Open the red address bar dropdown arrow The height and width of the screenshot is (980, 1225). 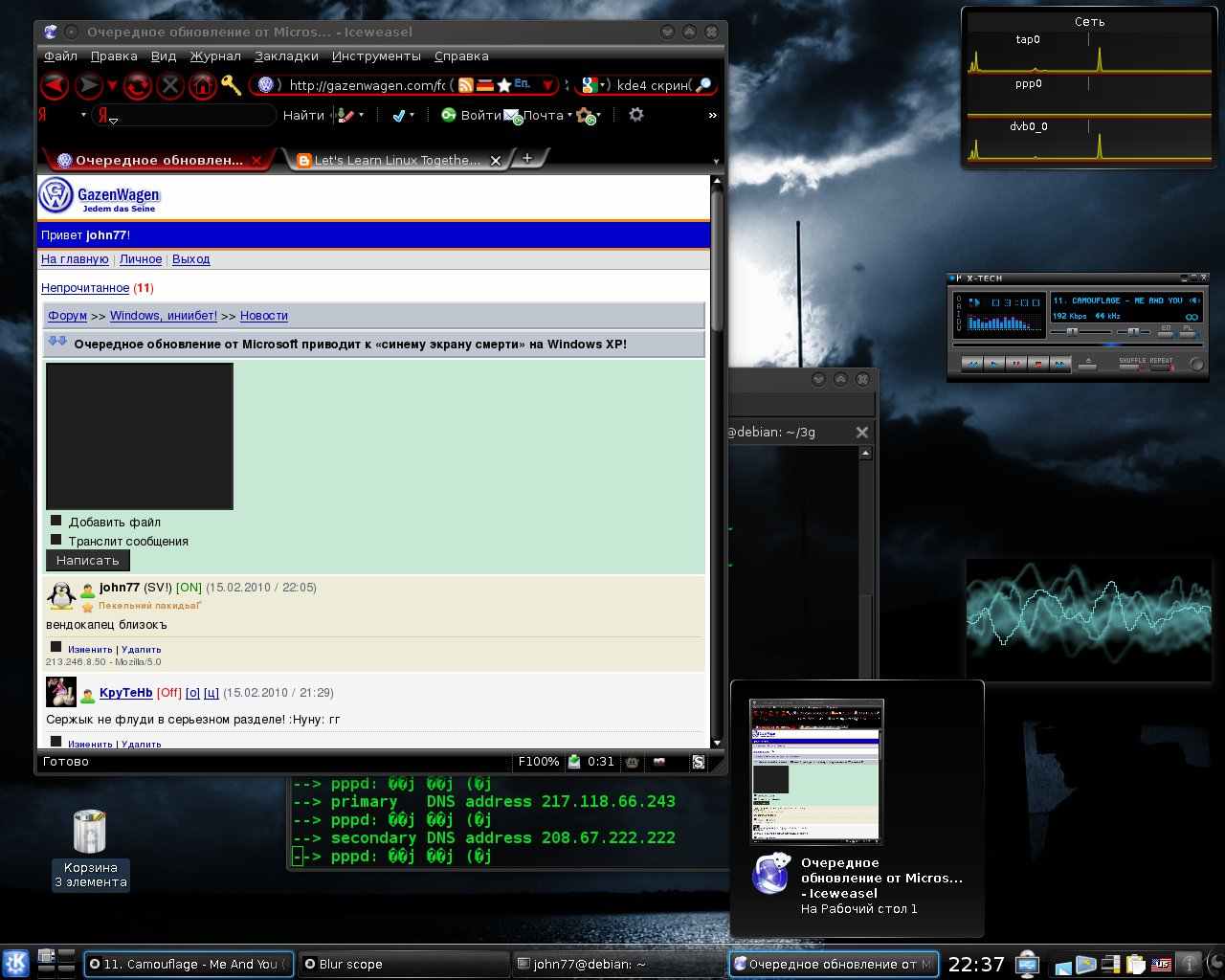tap(548, 86)
